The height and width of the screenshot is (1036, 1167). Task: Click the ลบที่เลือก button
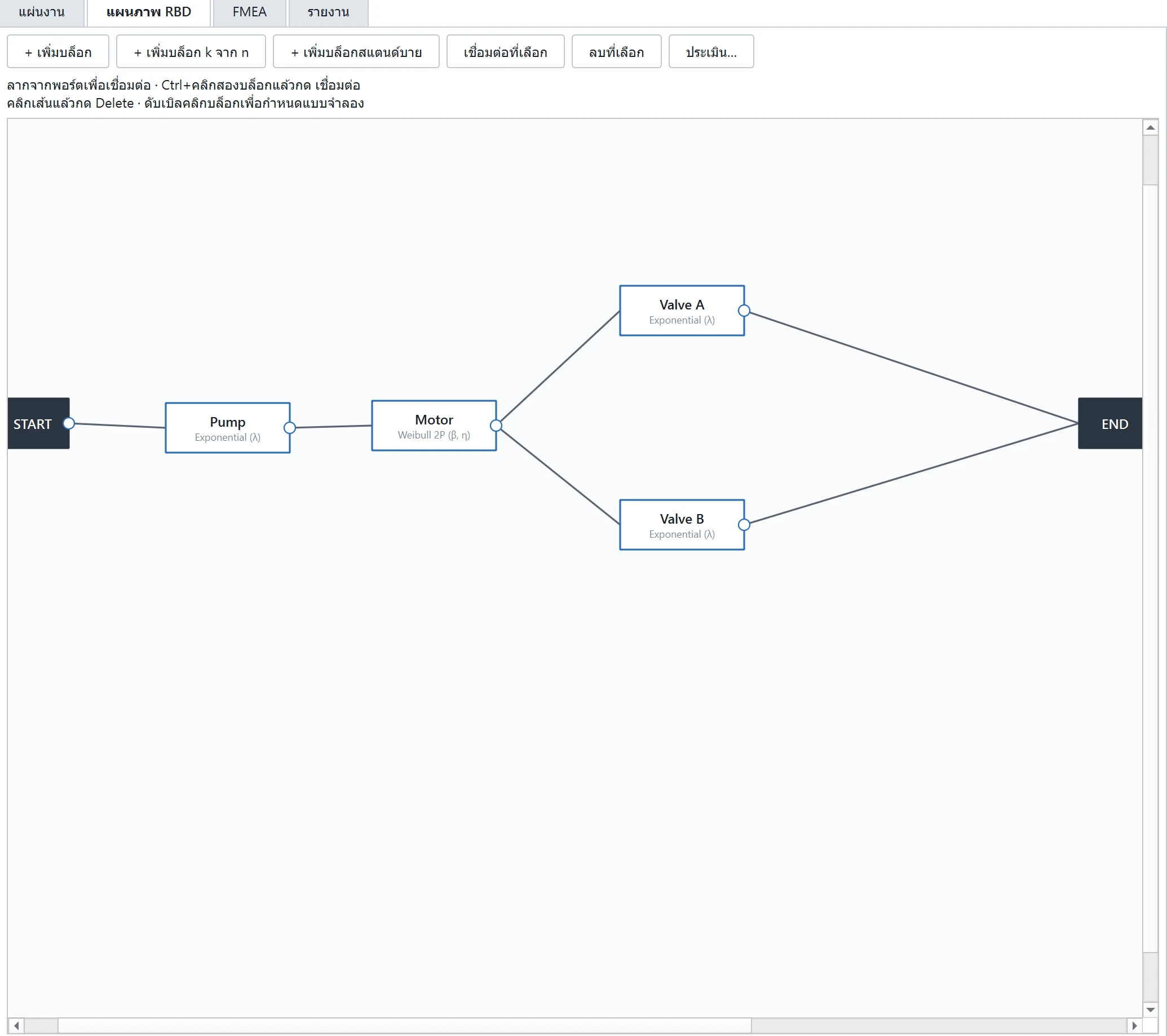pos(617,52)
